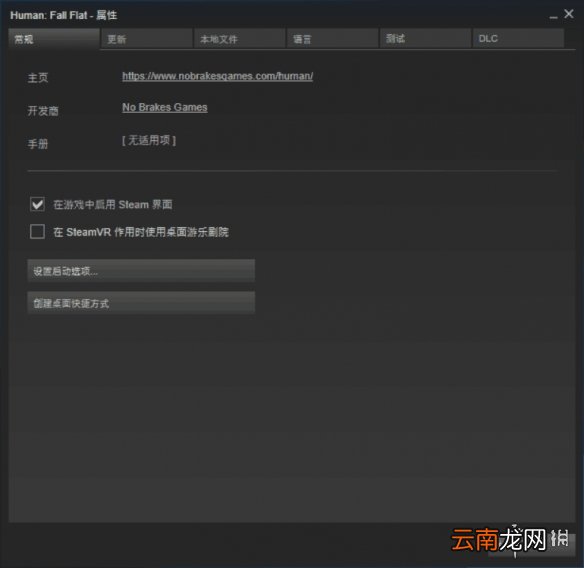The width and height of the screenshot is (584, 568).
Task: Click the 手册 label
Action: (x=38, y=144)
